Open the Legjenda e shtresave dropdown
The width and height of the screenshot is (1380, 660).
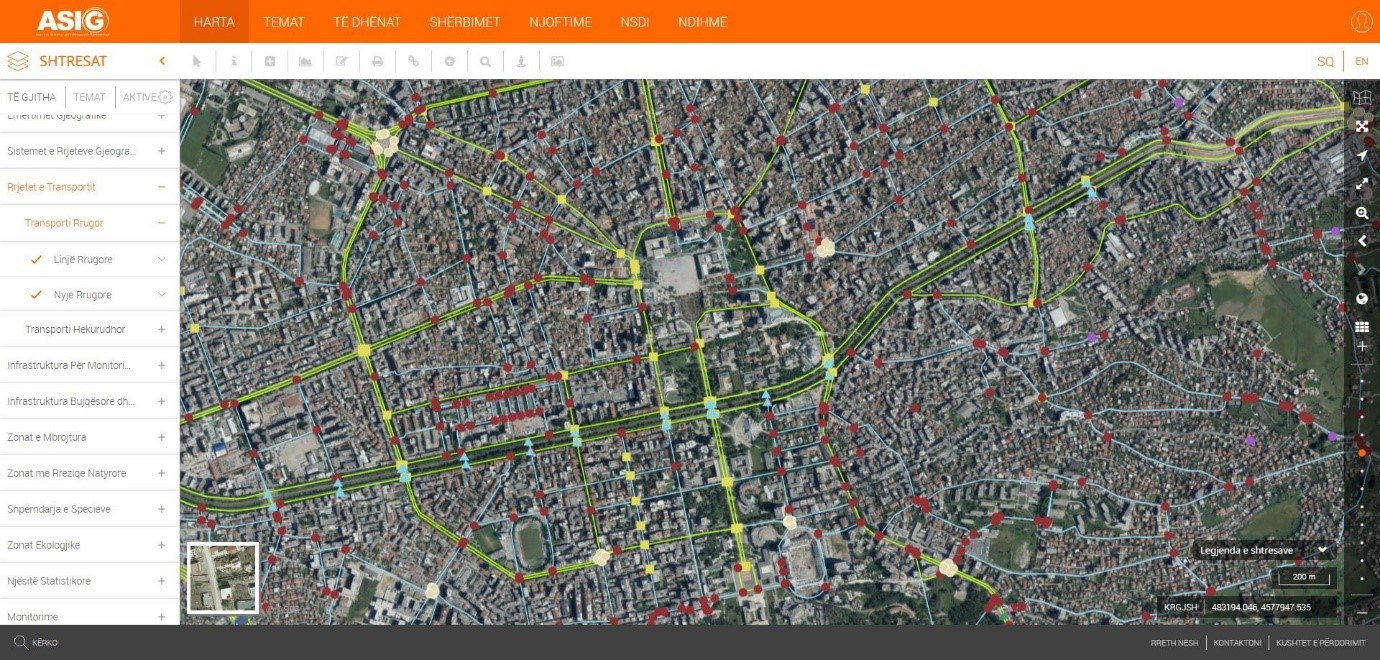point(1265,550)
